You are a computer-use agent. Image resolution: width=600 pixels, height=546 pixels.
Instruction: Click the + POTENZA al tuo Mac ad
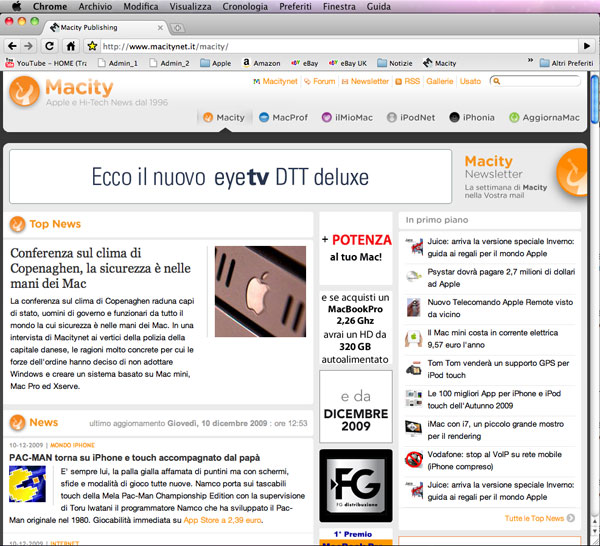pyautogui.click(x=356, y=248)
